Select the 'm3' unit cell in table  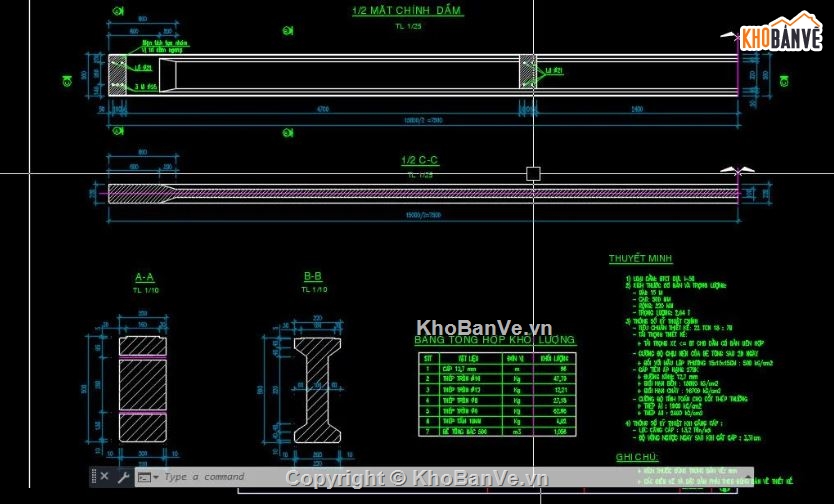[517, 432]
